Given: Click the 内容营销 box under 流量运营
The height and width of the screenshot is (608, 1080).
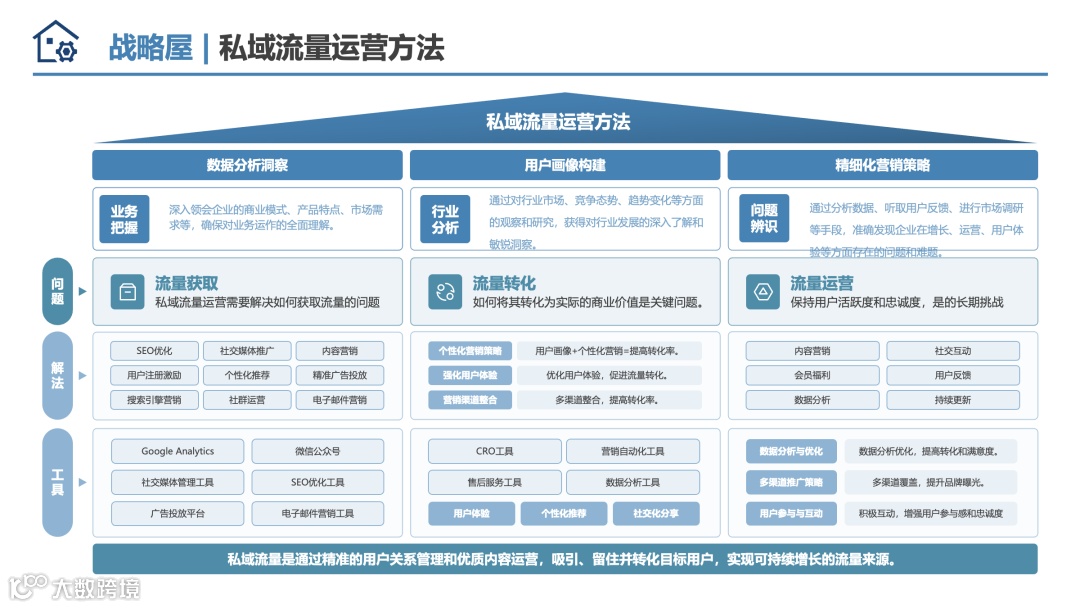Looking at the screenshot, I should 812,351.
